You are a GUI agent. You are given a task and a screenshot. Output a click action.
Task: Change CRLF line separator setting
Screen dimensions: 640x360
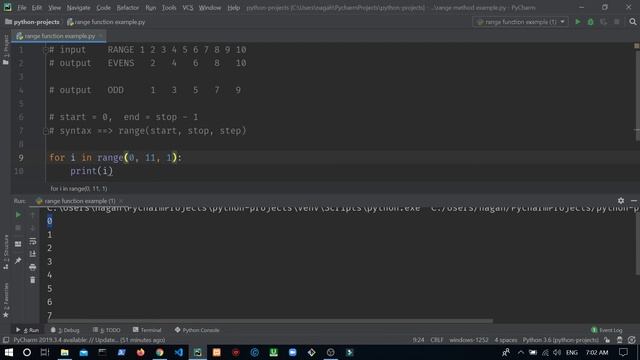437,340
